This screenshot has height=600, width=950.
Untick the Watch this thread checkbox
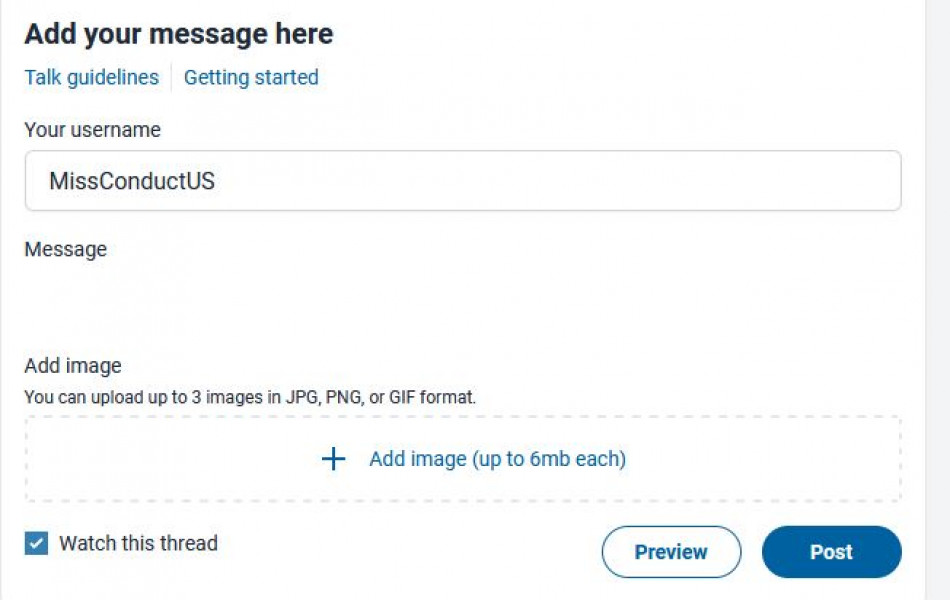36,544
